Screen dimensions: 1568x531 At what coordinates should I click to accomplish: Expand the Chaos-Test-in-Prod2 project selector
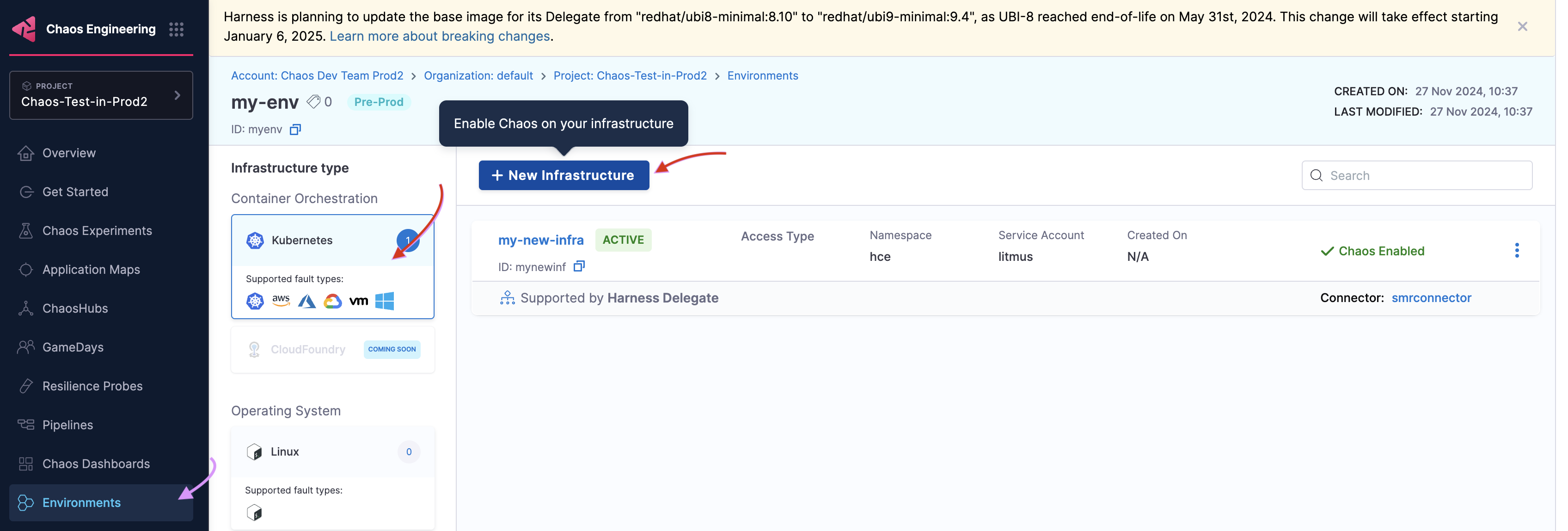tap(101, 95)
